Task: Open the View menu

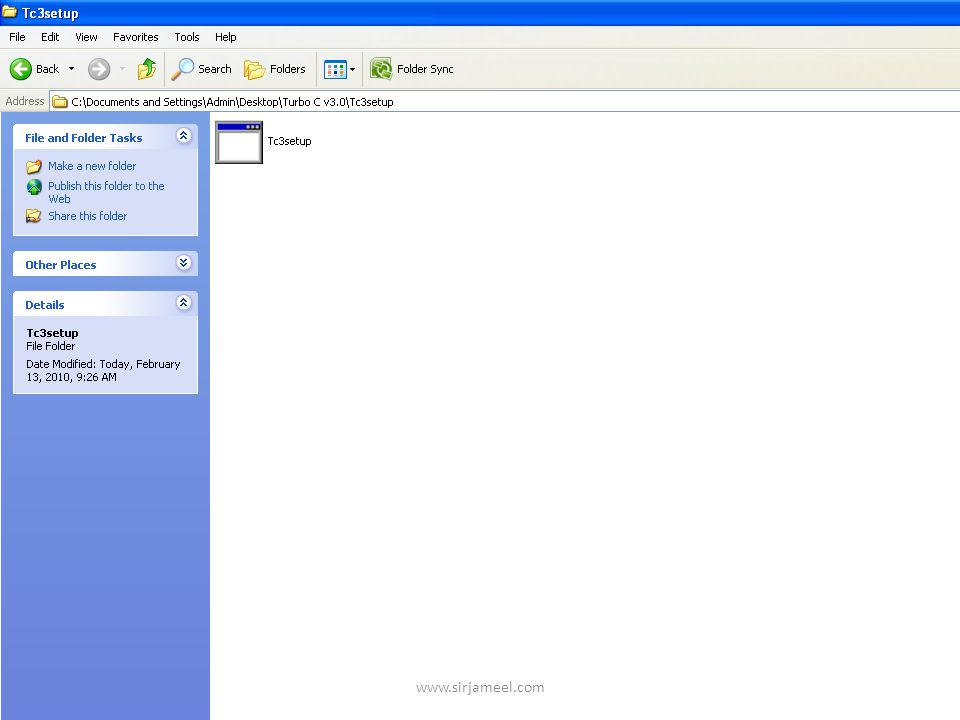Action: point(86,37)
